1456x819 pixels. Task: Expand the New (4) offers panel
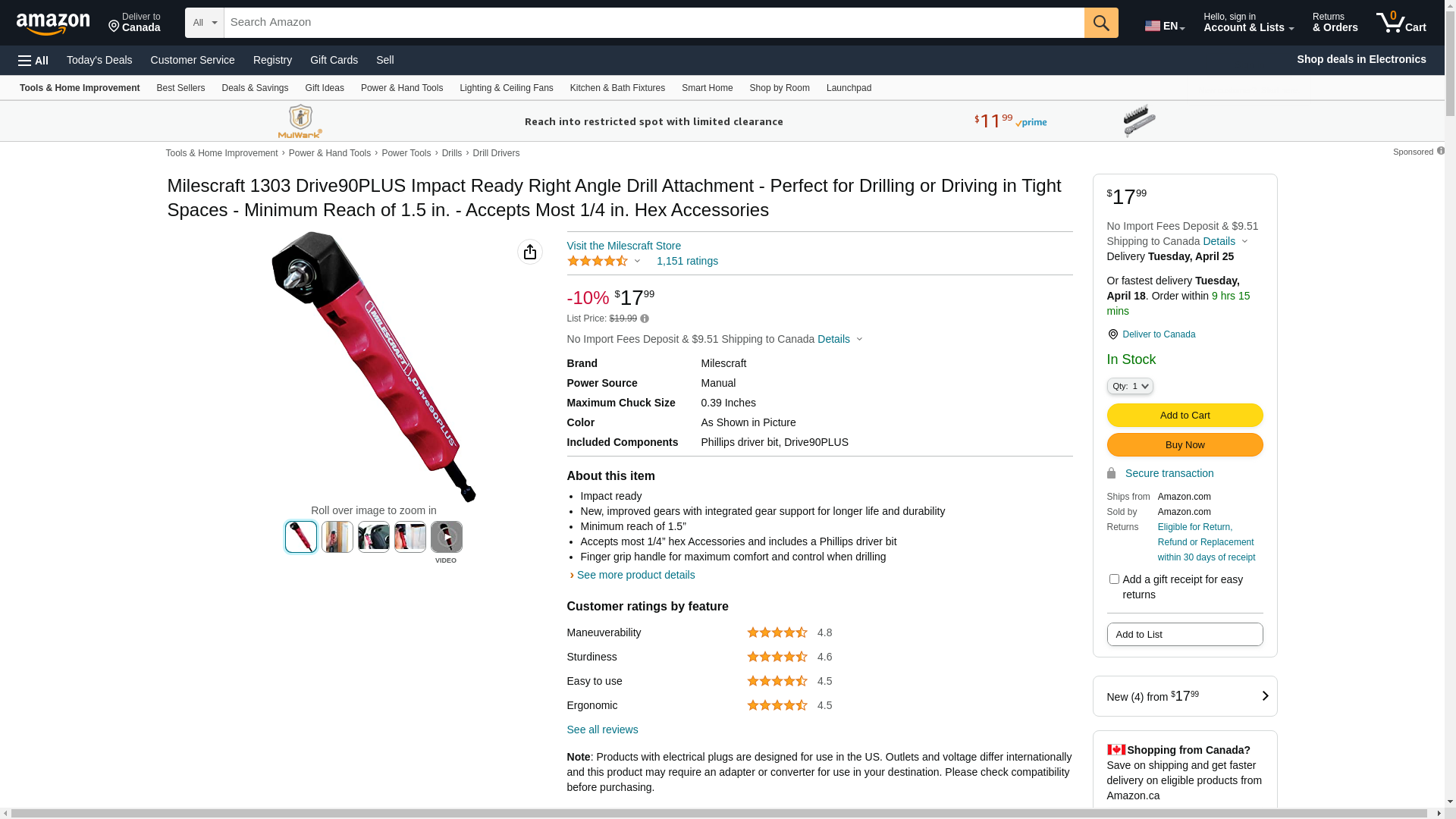point(1185,696)
